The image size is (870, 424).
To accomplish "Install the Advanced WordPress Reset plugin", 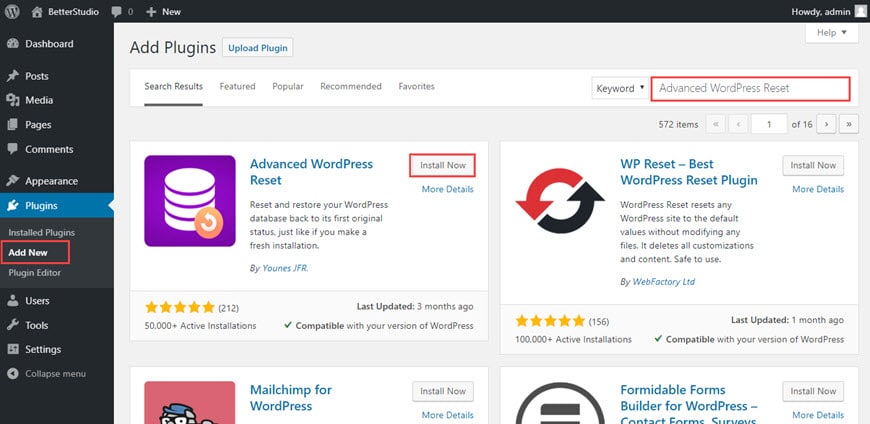I will click(443, 165).
